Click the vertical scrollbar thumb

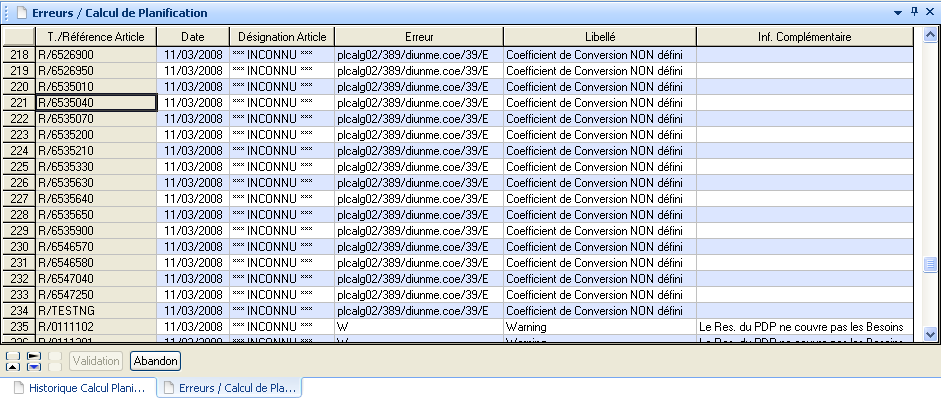point(930,265)
